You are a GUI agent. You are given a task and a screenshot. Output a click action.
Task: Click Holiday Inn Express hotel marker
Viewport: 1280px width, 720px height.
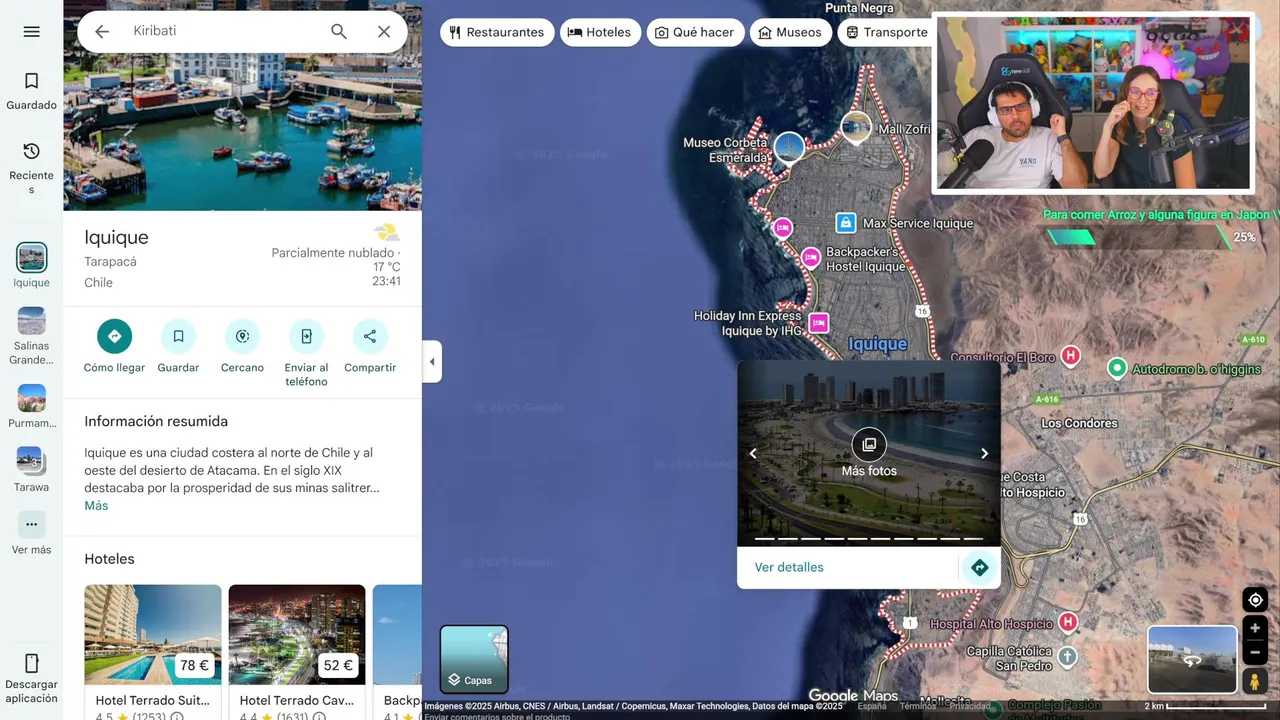coord(819,322)
